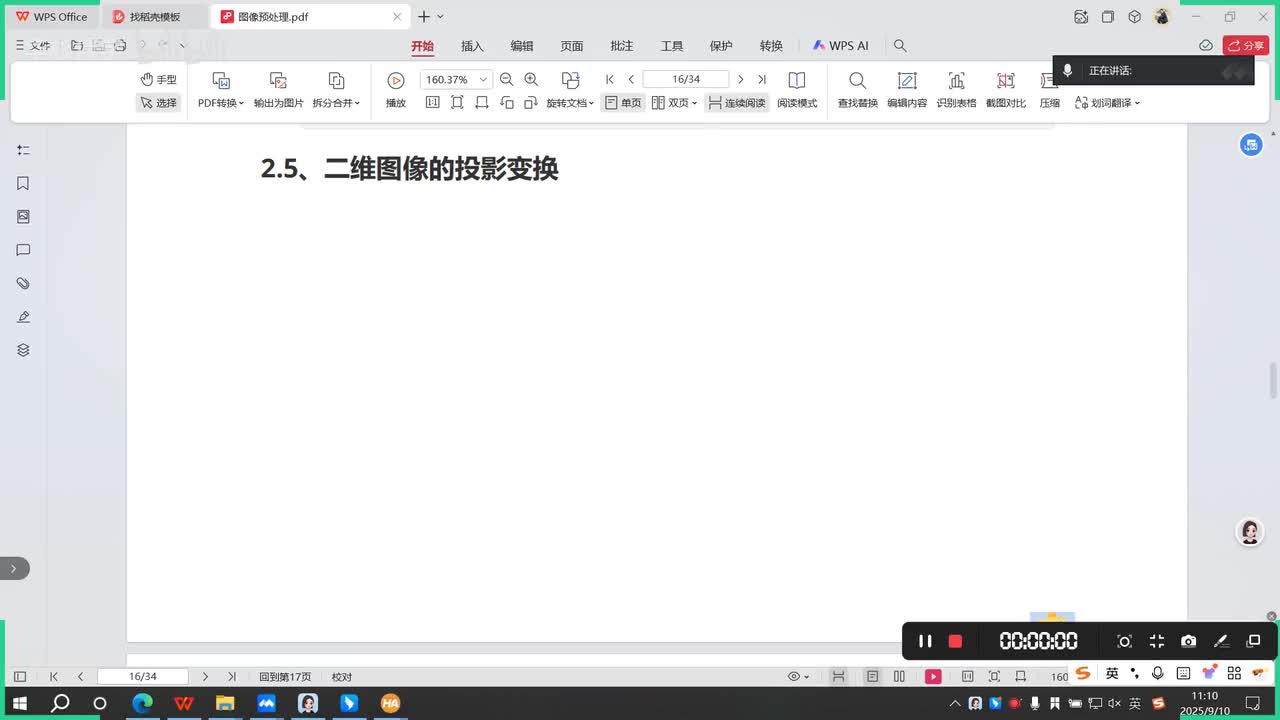Switch to the 编辑 ribbon tab
The image size is (1280, 720).
coord(522,46)
